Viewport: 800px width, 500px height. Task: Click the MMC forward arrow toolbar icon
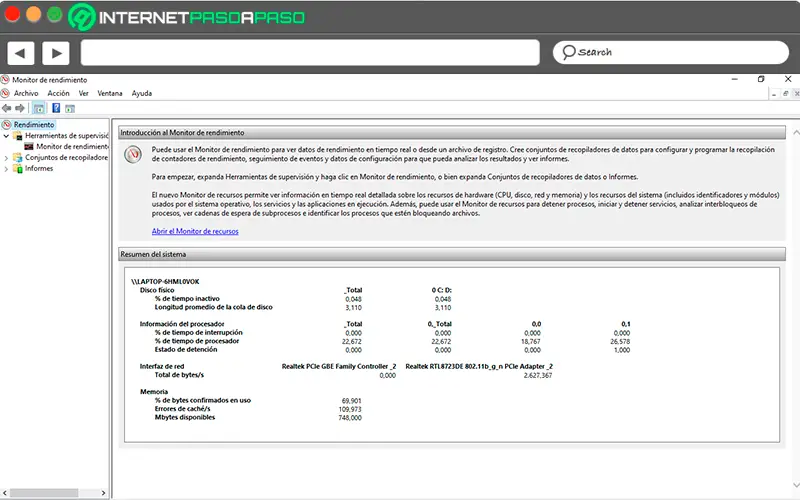20,108
